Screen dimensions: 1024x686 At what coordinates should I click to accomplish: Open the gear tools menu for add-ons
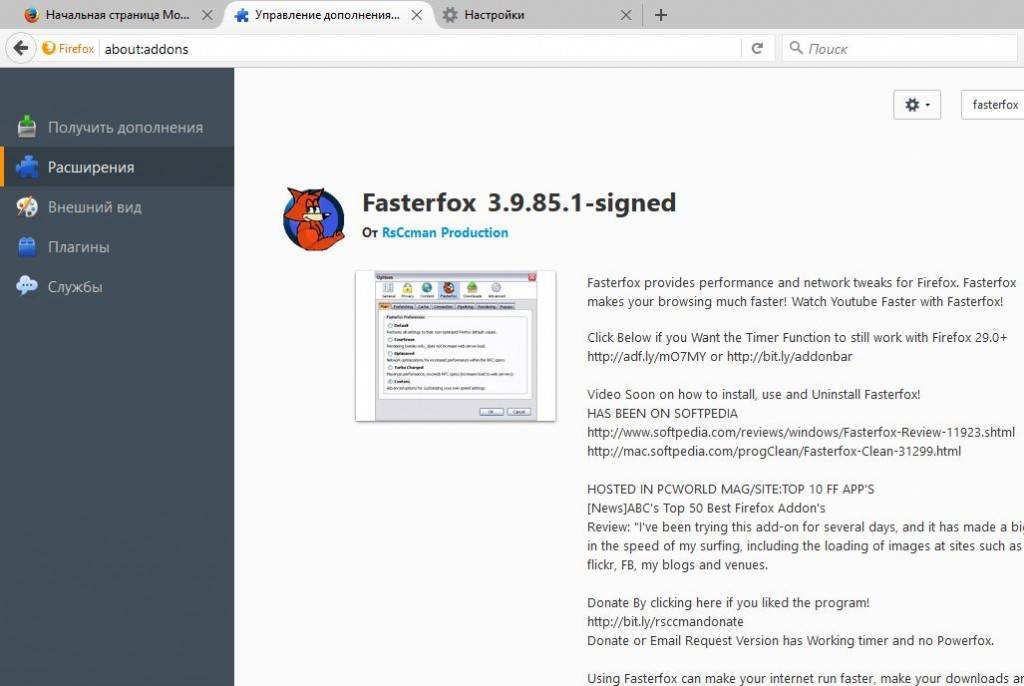pos(917,105)
